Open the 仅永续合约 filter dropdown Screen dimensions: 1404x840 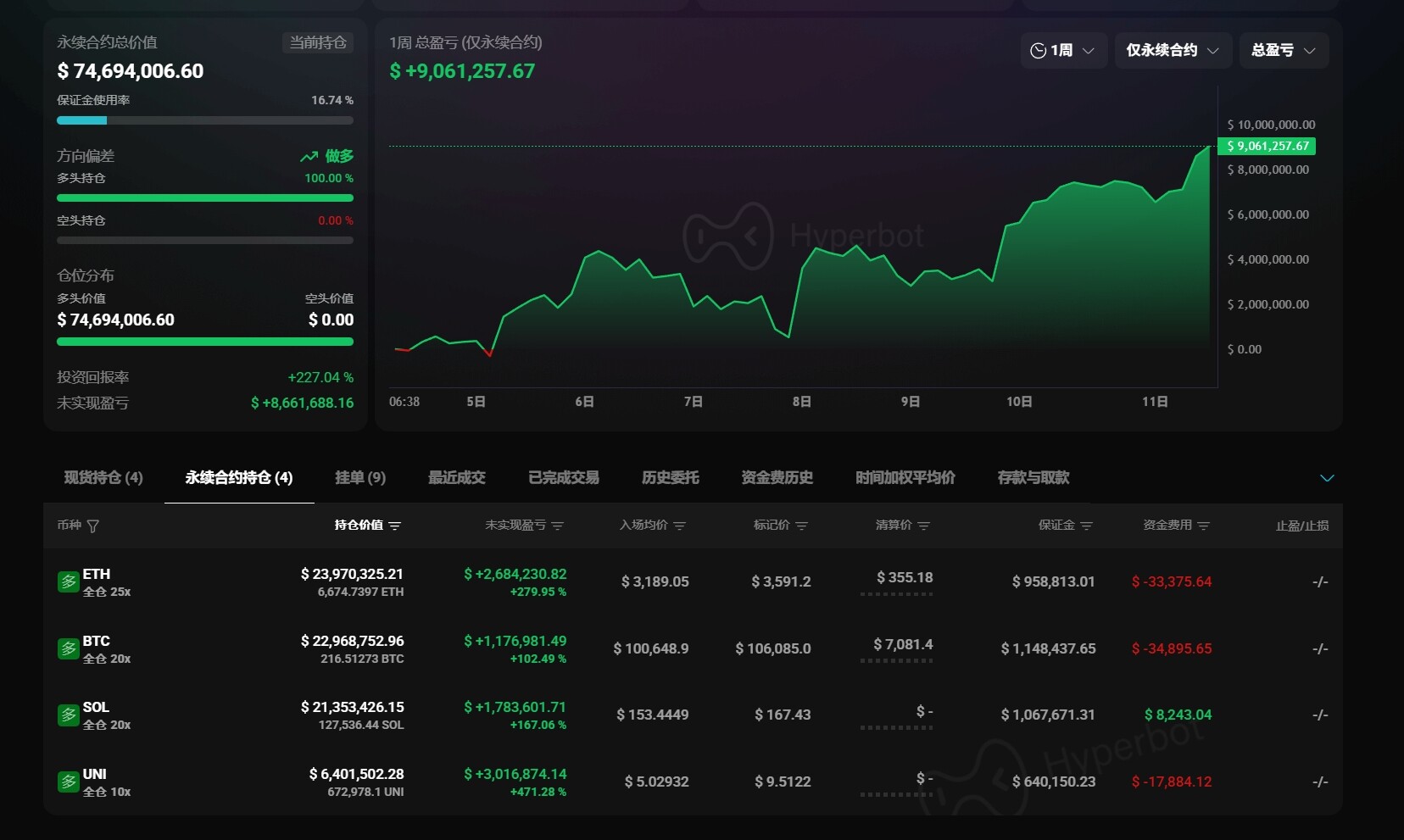1172,50
